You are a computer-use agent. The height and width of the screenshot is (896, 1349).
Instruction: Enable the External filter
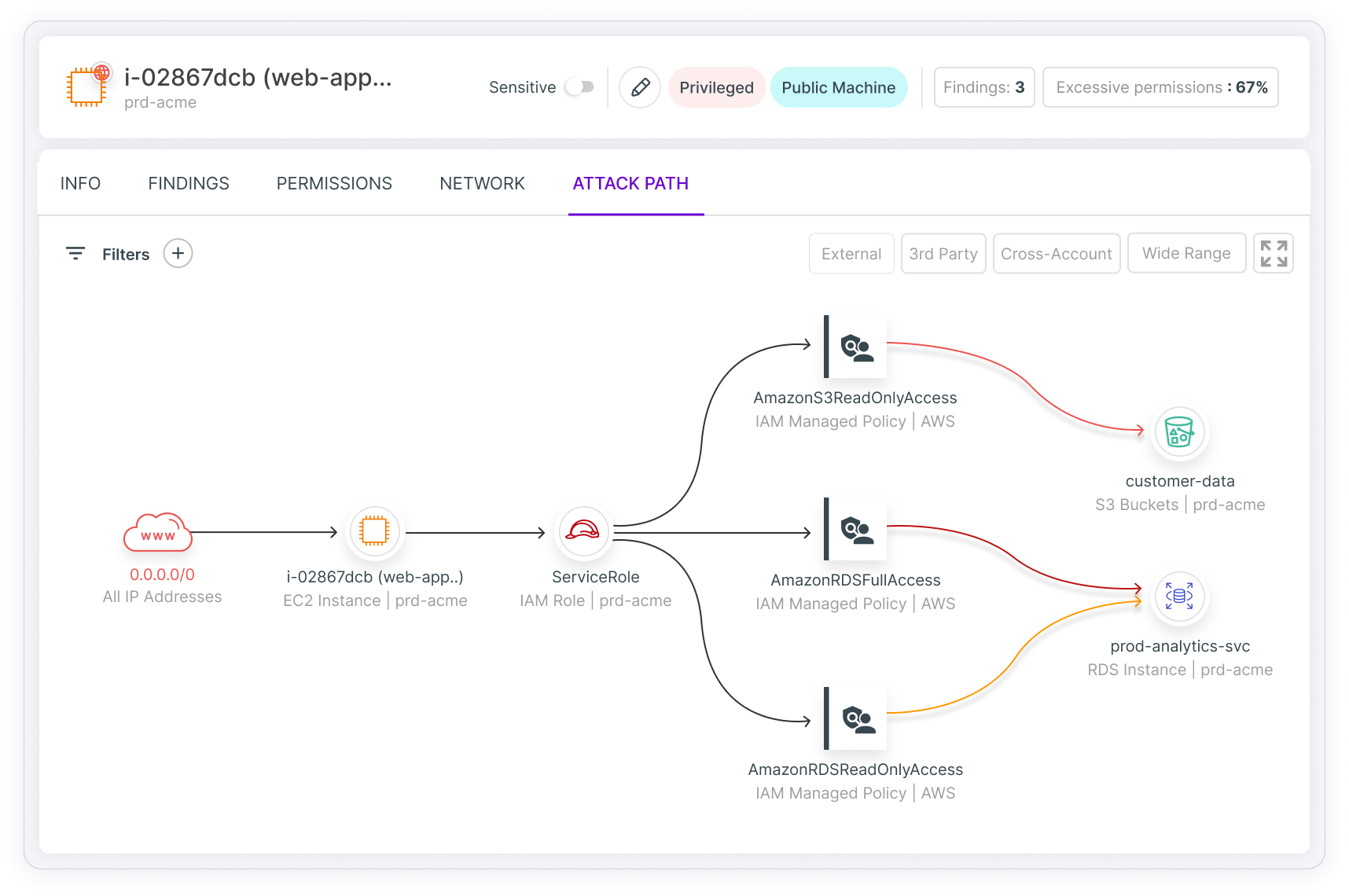click(851, 253)
